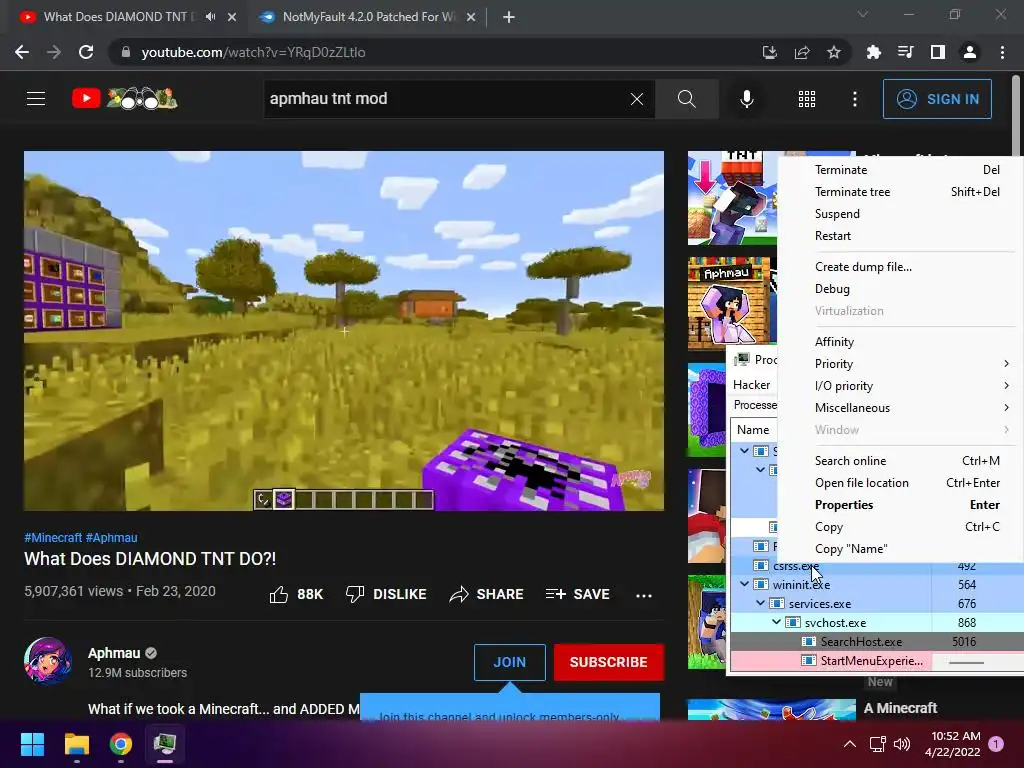Choose Open file location
This screenshot has height=768, width=1024.
[x=900, y=483]
